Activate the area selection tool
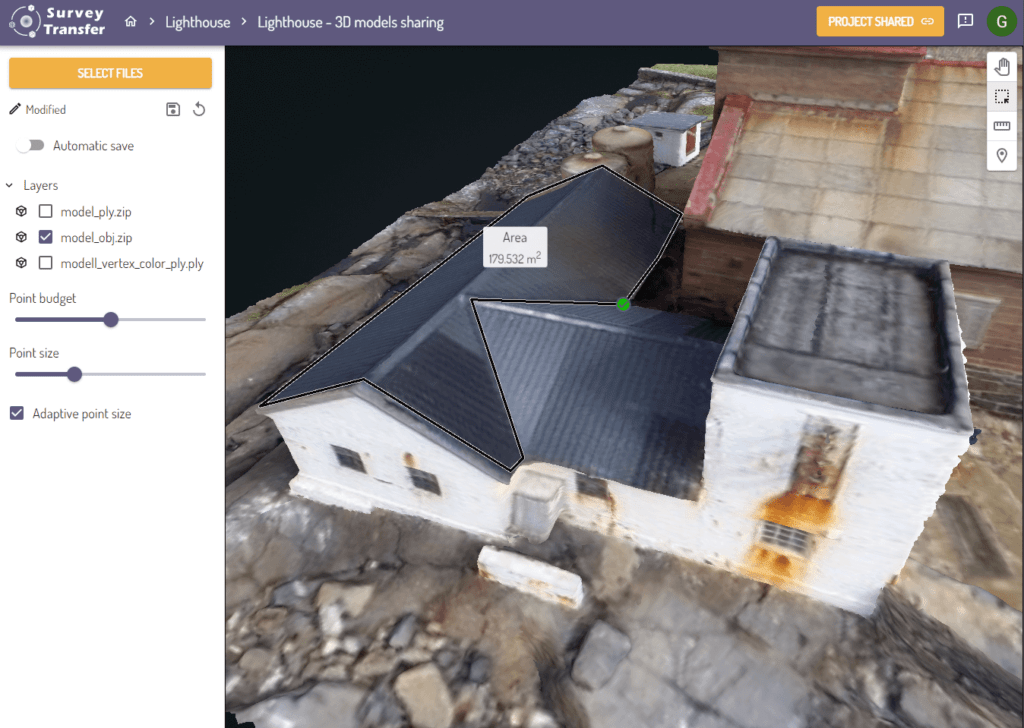The image size is (1024, 728). pyautogui.click(x=1002, y=97)
